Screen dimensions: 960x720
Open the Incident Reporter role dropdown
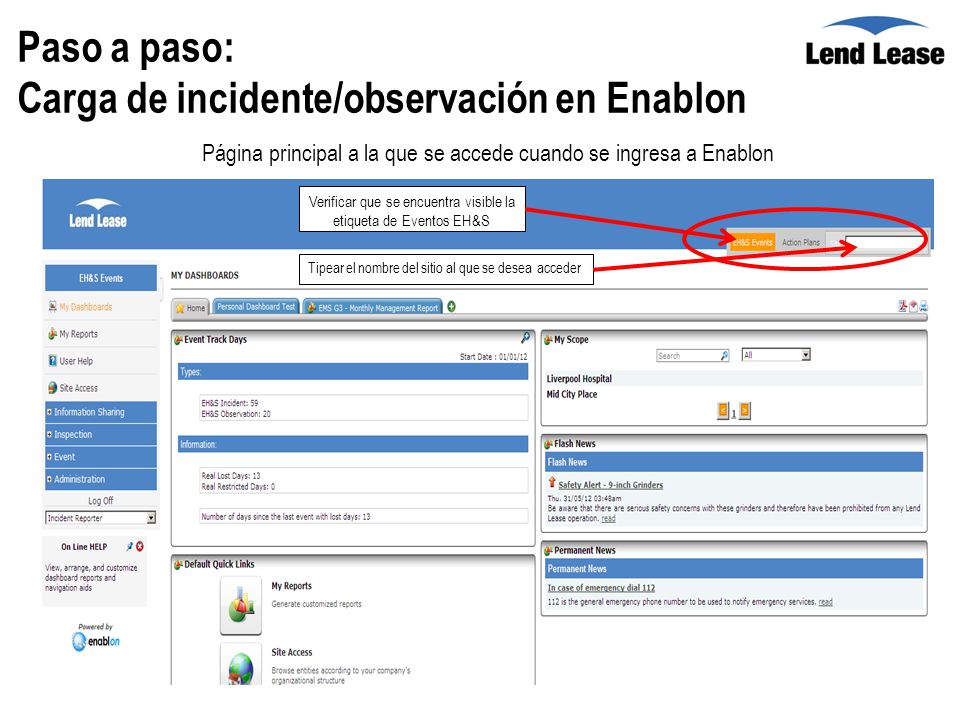click(x=101, y=517)
